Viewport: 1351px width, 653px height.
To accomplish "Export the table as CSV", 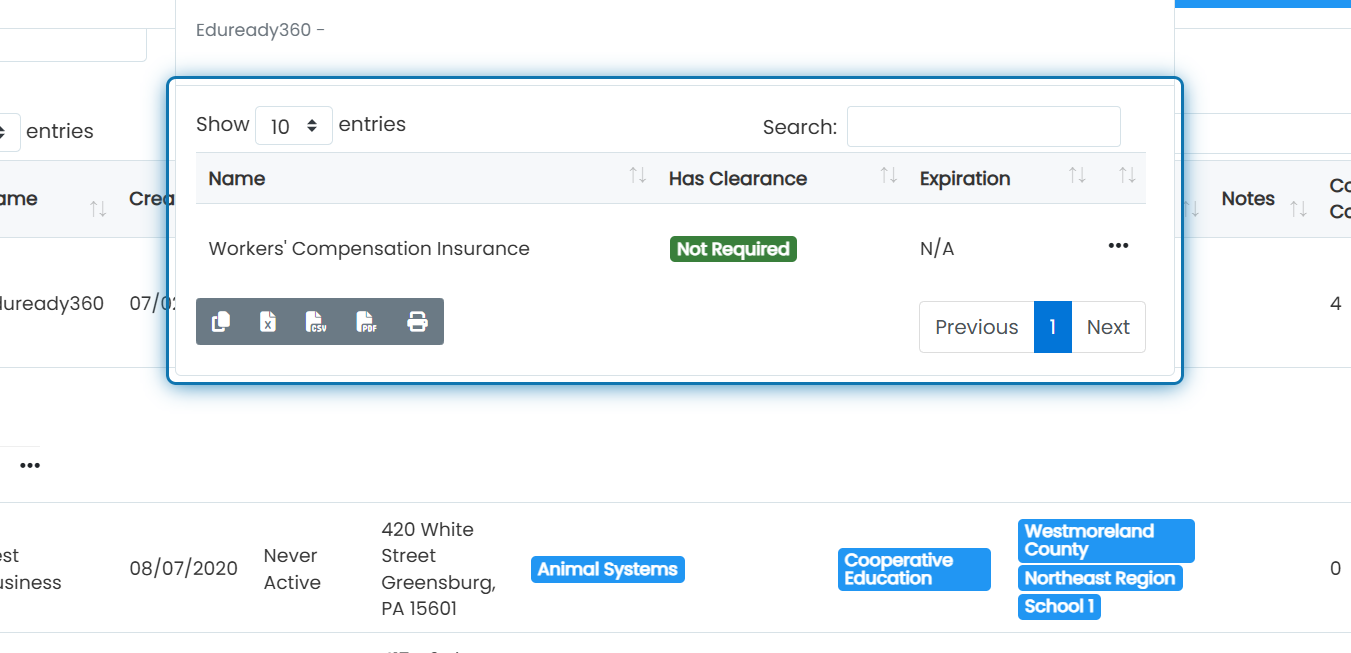I will tap(316, 322).
